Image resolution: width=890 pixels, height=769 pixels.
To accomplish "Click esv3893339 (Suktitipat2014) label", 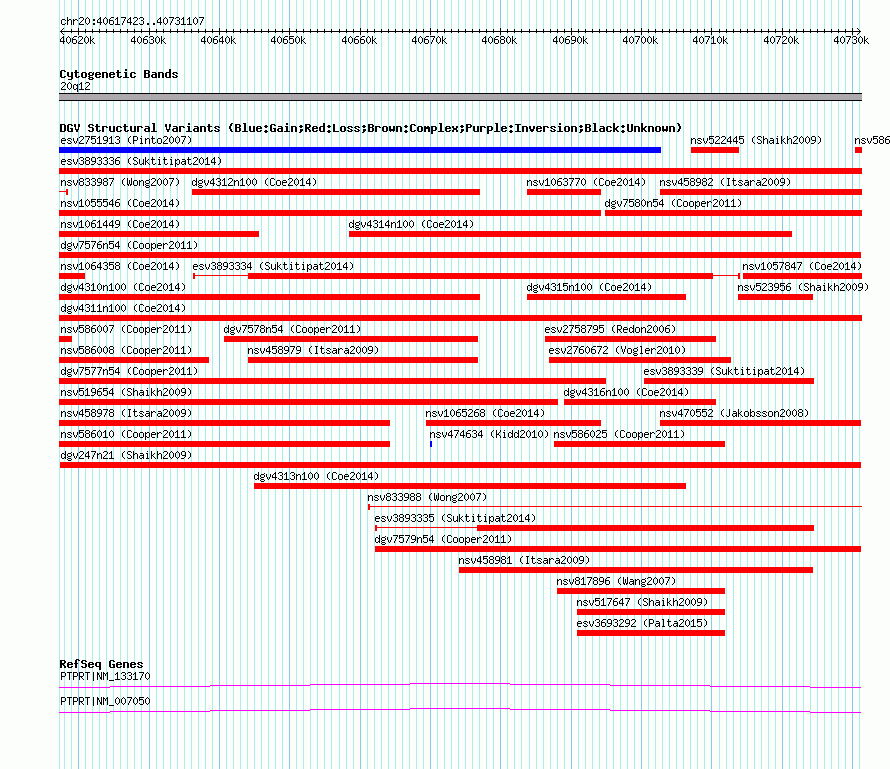I will (724, 371).
